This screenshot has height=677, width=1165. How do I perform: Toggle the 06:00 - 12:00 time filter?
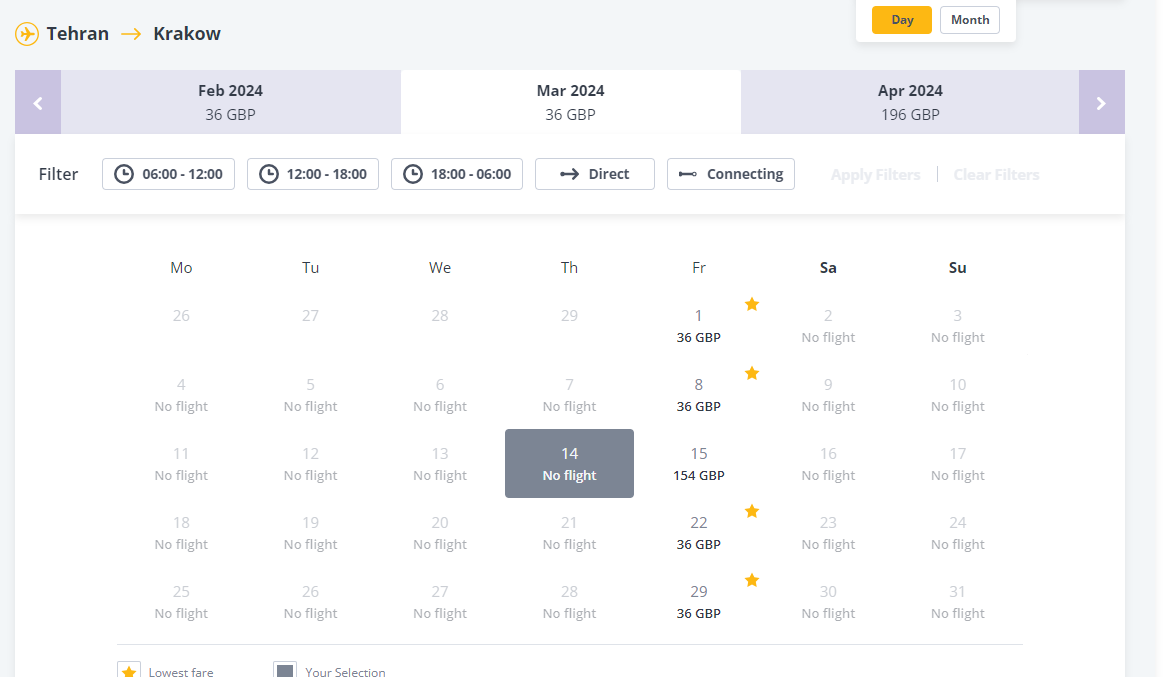[x=169, y=174]
